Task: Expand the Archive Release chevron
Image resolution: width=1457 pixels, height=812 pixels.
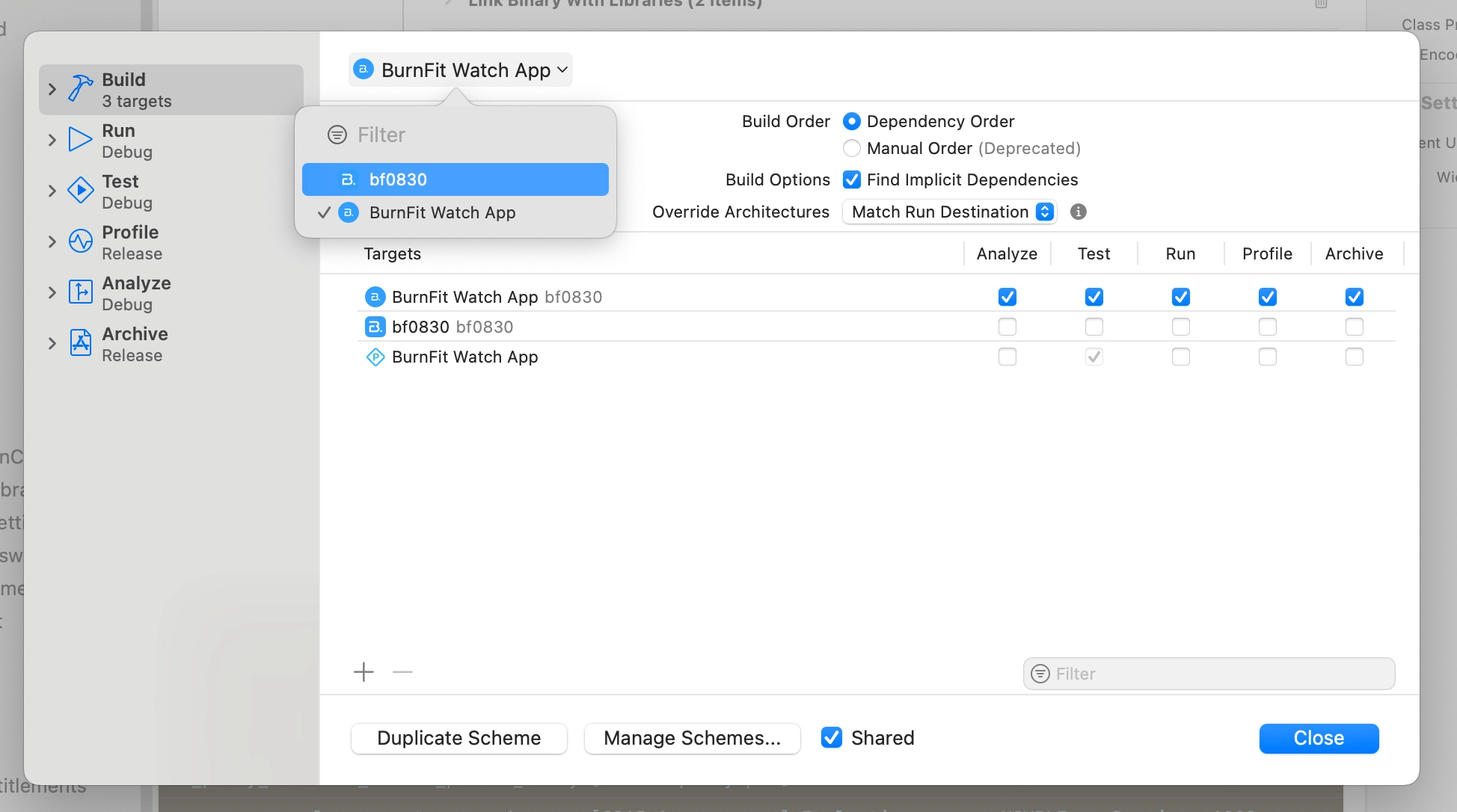Action: (52, 343)
